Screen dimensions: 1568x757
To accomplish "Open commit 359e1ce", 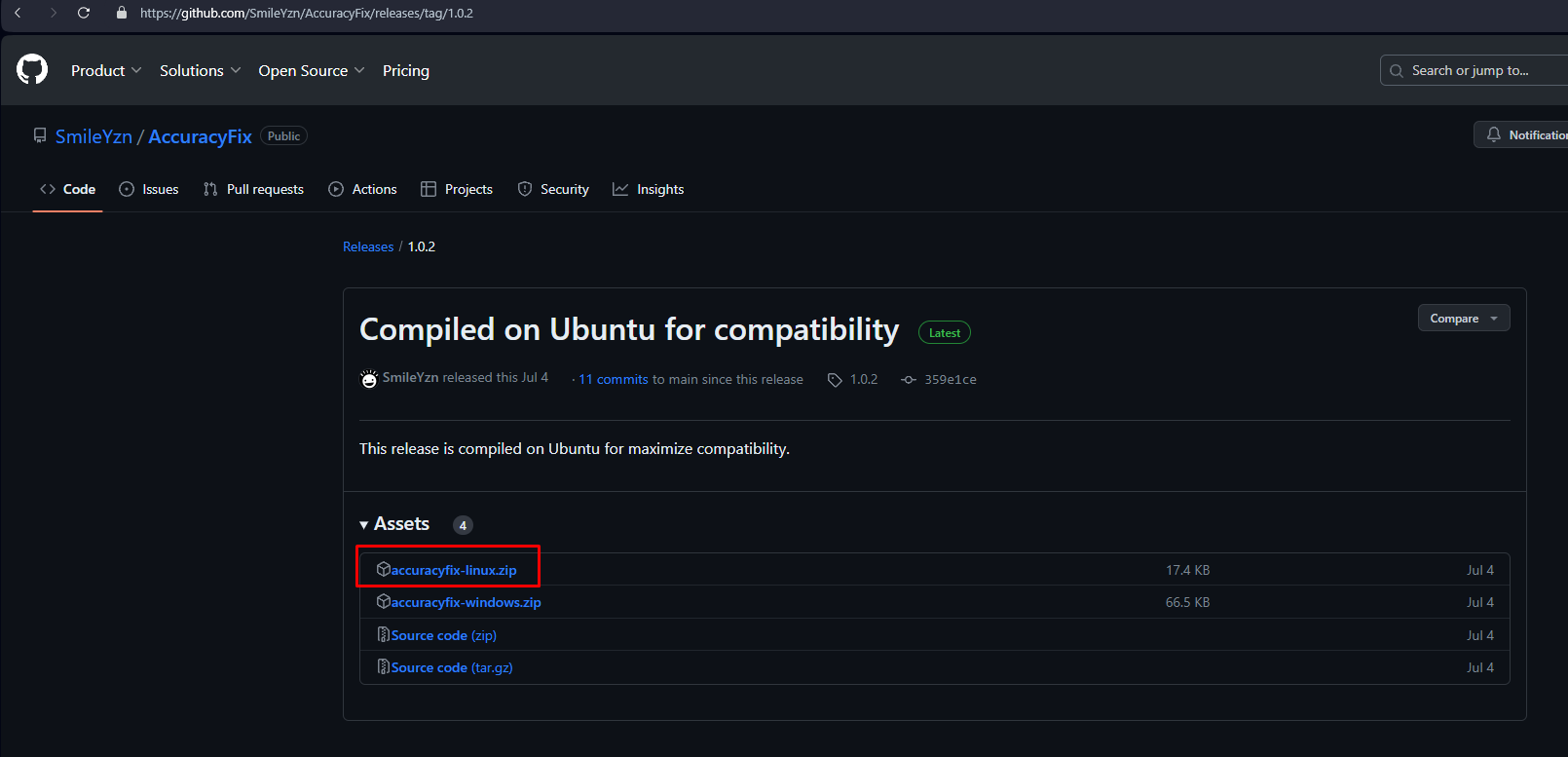I will point(951,379).
